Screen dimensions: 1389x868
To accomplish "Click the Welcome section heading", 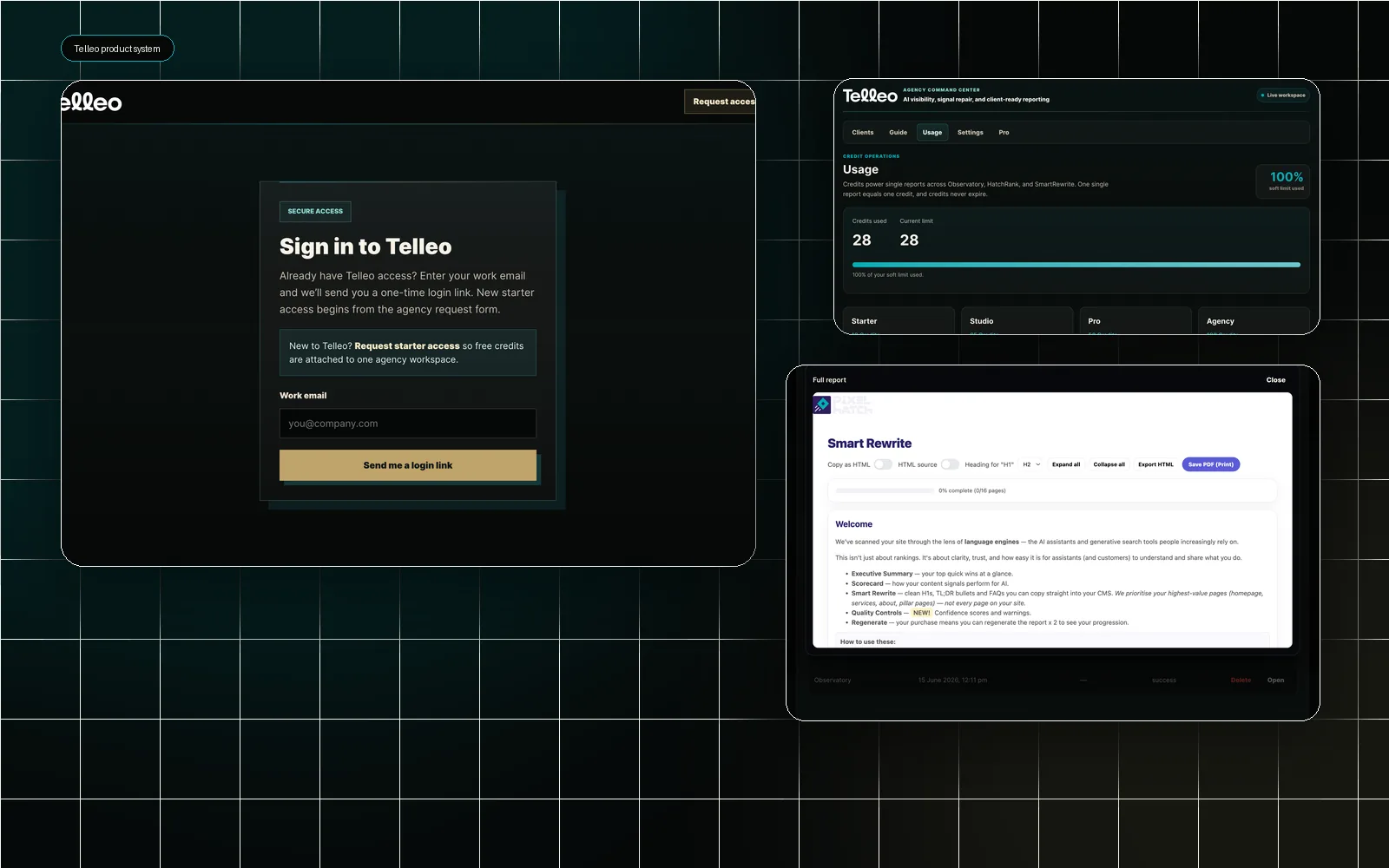I will pos(853,524).
